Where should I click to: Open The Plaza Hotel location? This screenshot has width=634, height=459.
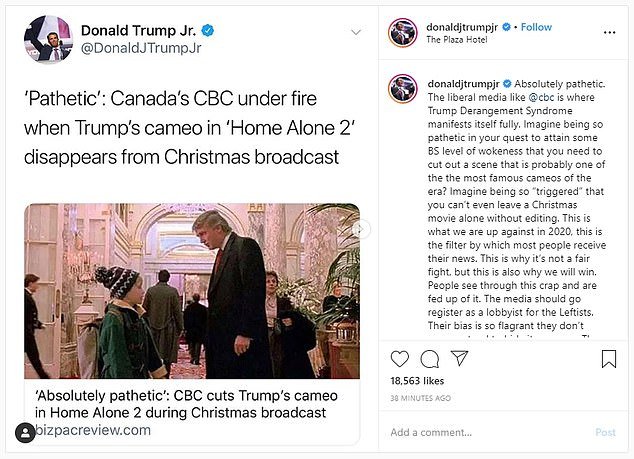pyautogui.click(x=460, y=40)
